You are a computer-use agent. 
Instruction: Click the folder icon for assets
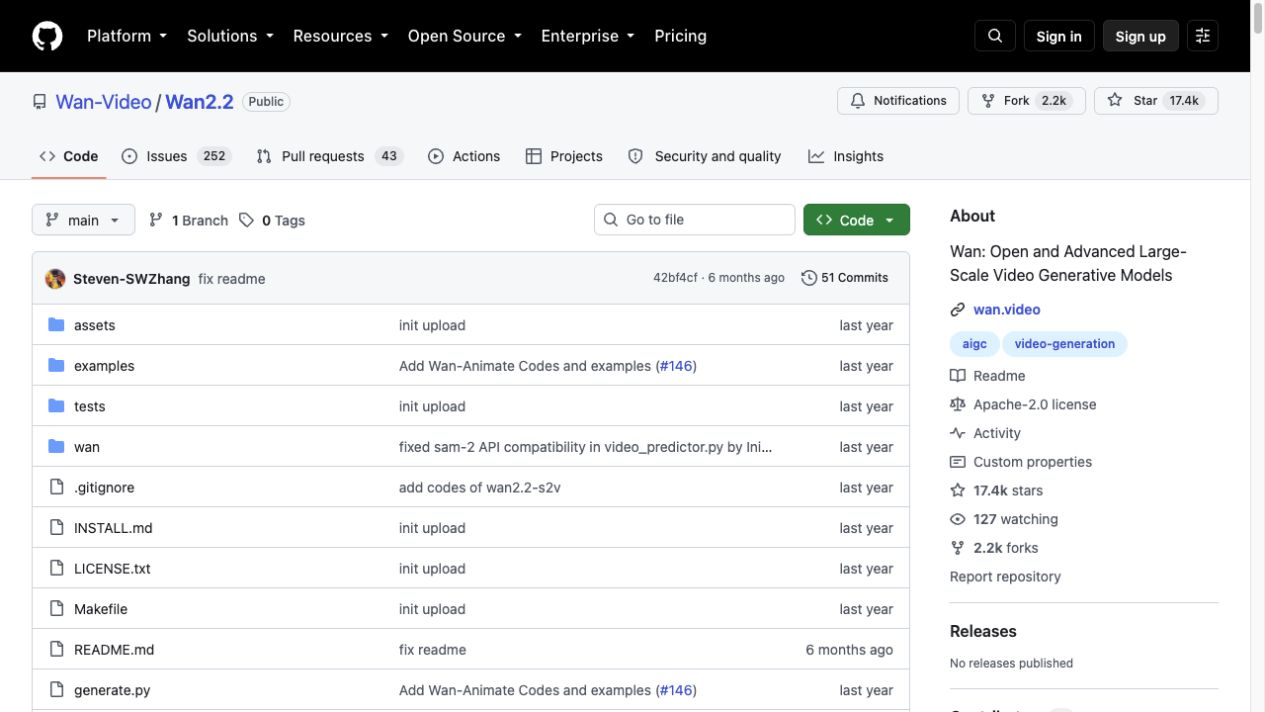tap(56, 325)
